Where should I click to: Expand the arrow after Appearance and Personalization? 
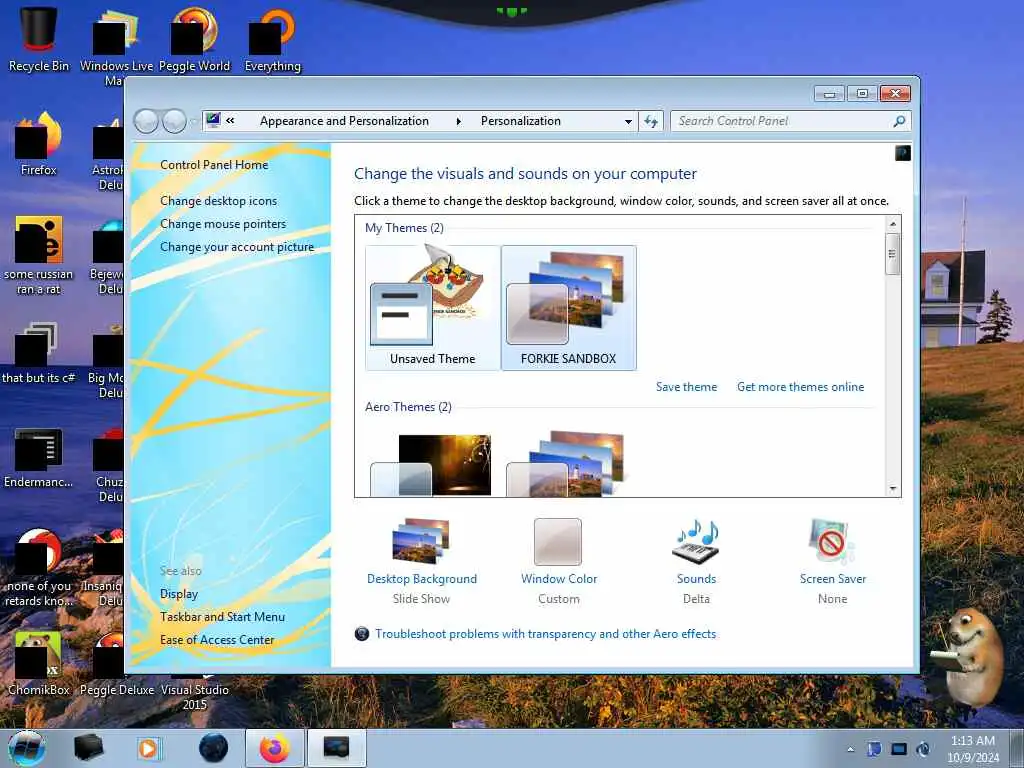pyautogui.click(x=458, y=121)
